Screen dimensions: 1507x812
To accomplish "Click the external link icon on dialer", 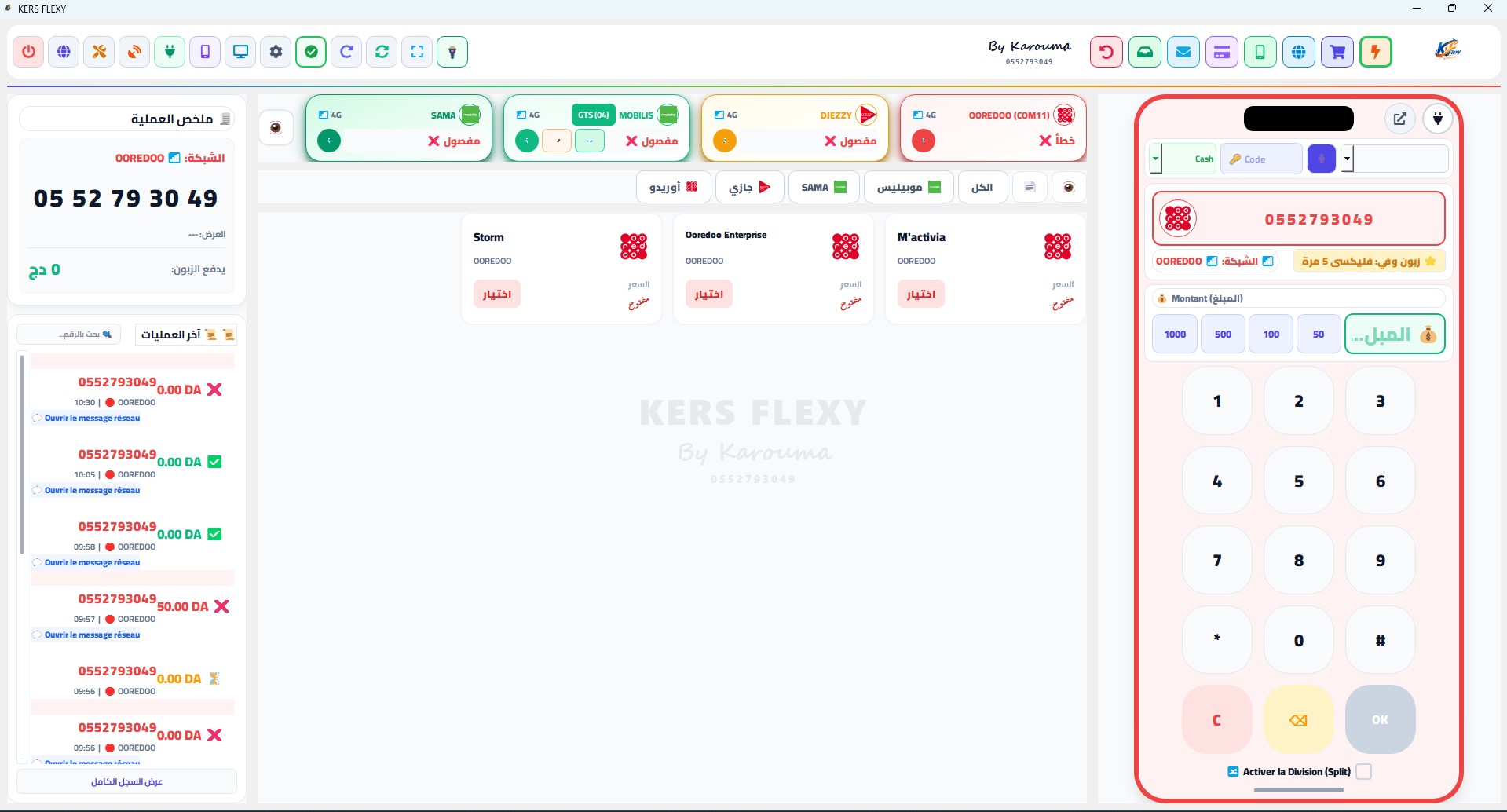I will point(1399,119).
